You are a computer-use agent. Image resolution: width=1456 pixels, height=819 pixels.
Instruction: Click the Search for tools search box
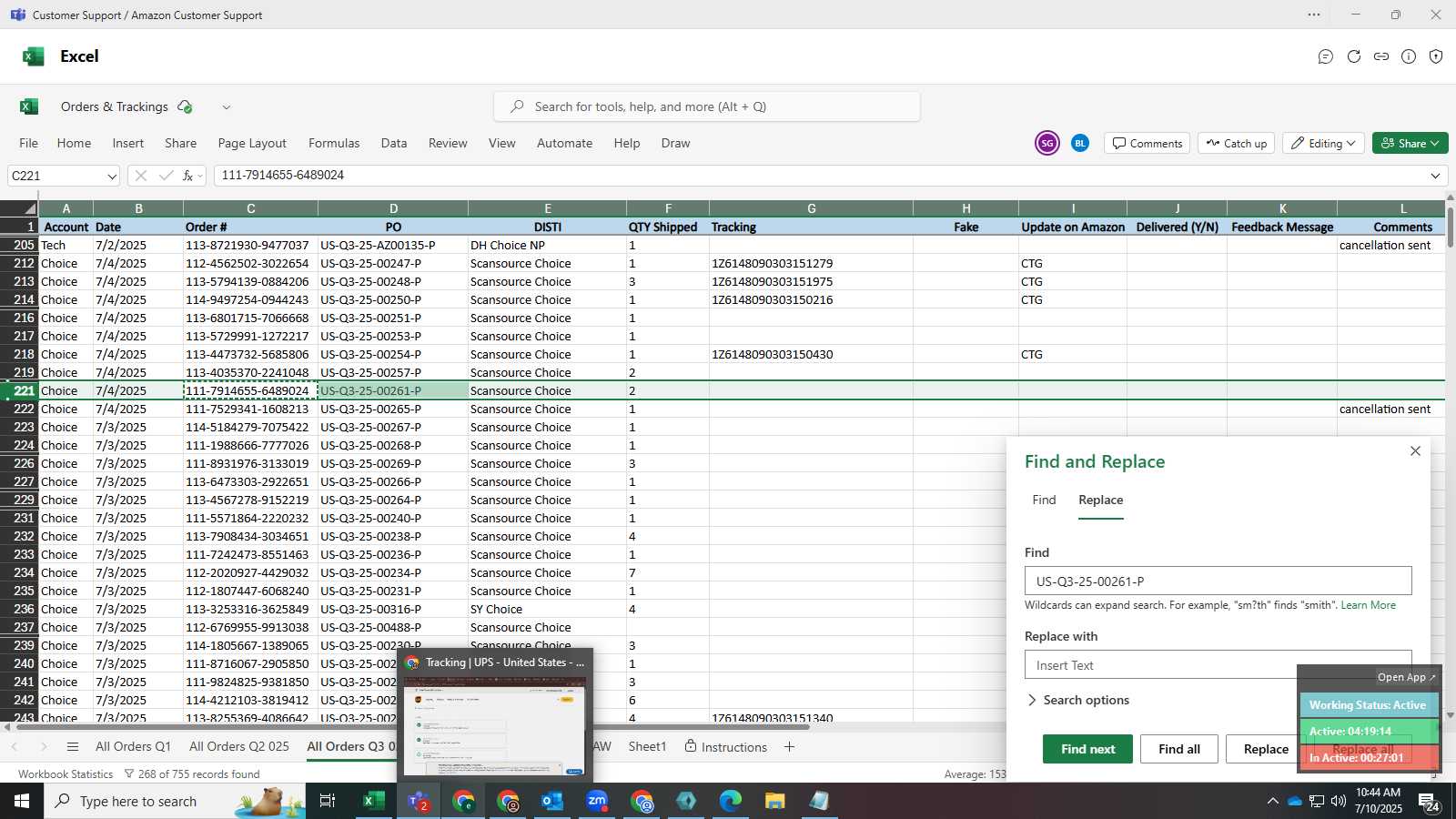pos(707,106)
